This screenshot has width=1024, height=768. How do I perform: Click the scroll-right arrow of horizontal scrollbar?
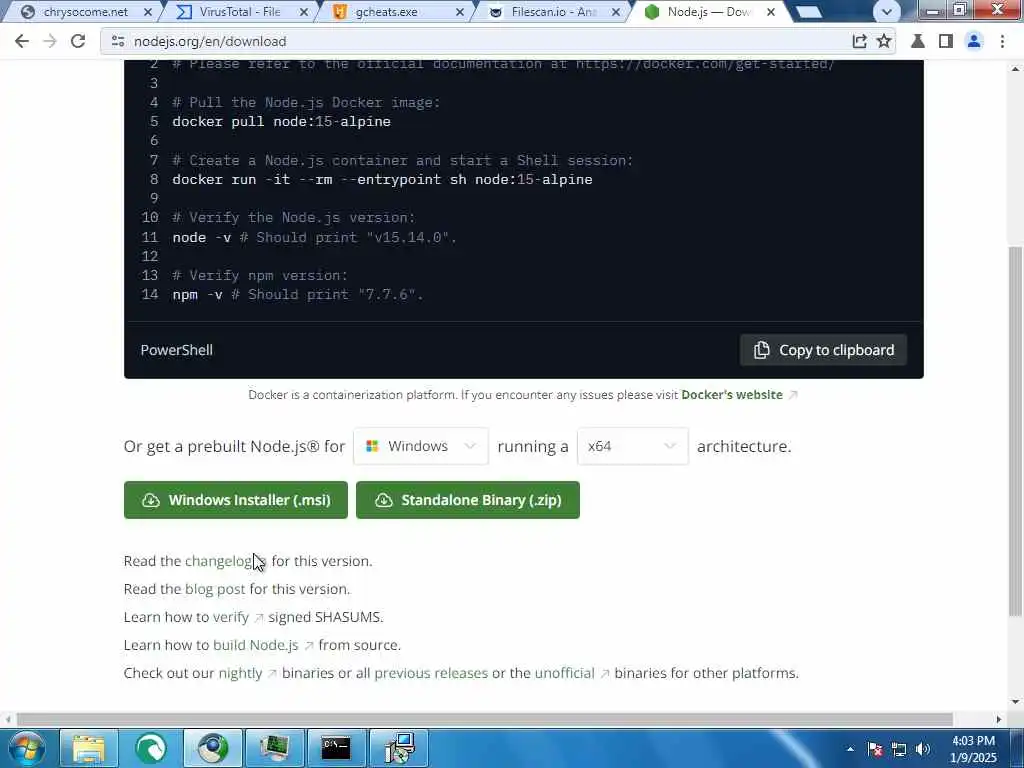click(x=998, y=719)
